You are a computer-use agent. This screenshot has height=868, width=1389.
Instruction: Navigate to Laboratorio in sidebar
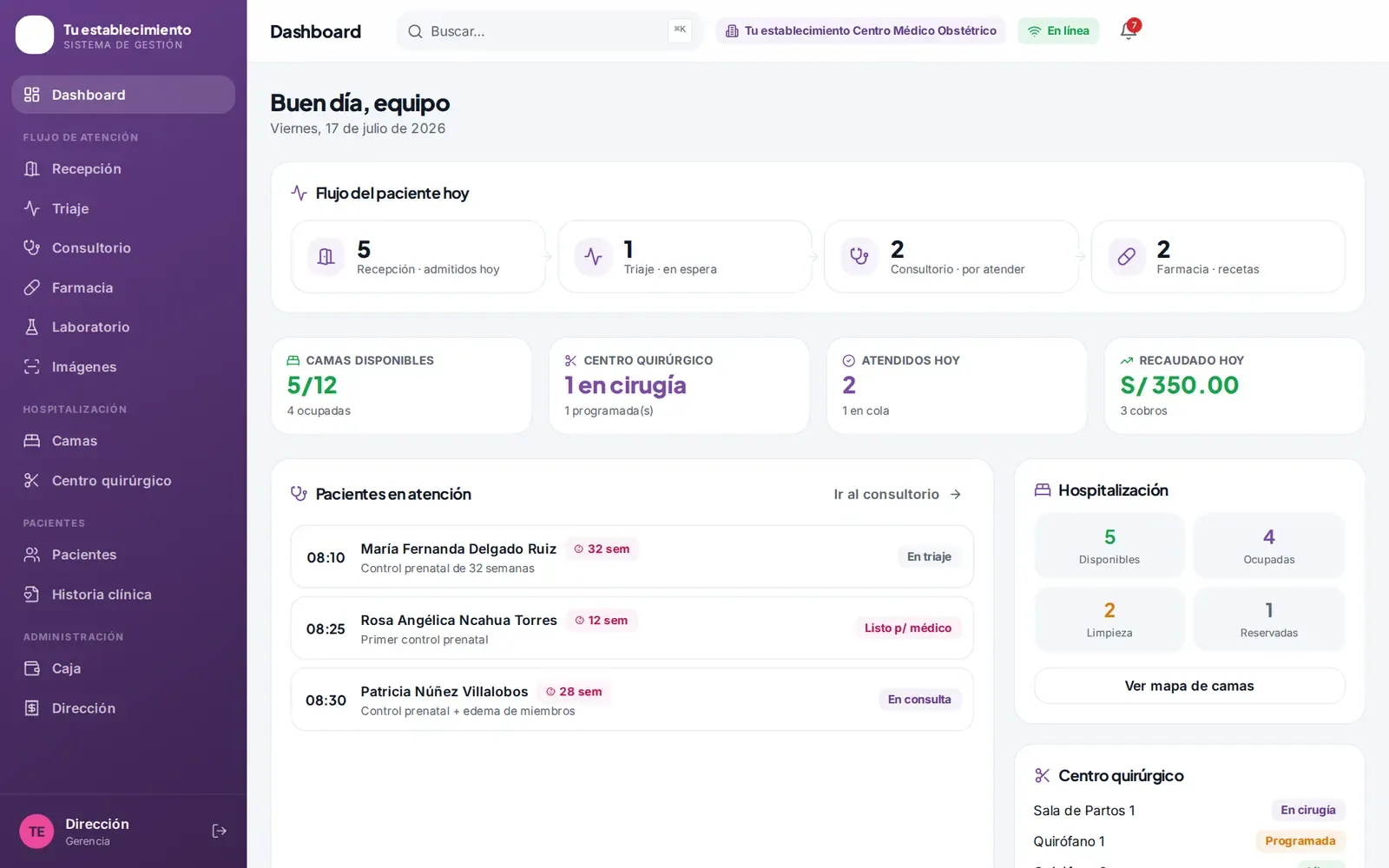[x=123, y=327]
